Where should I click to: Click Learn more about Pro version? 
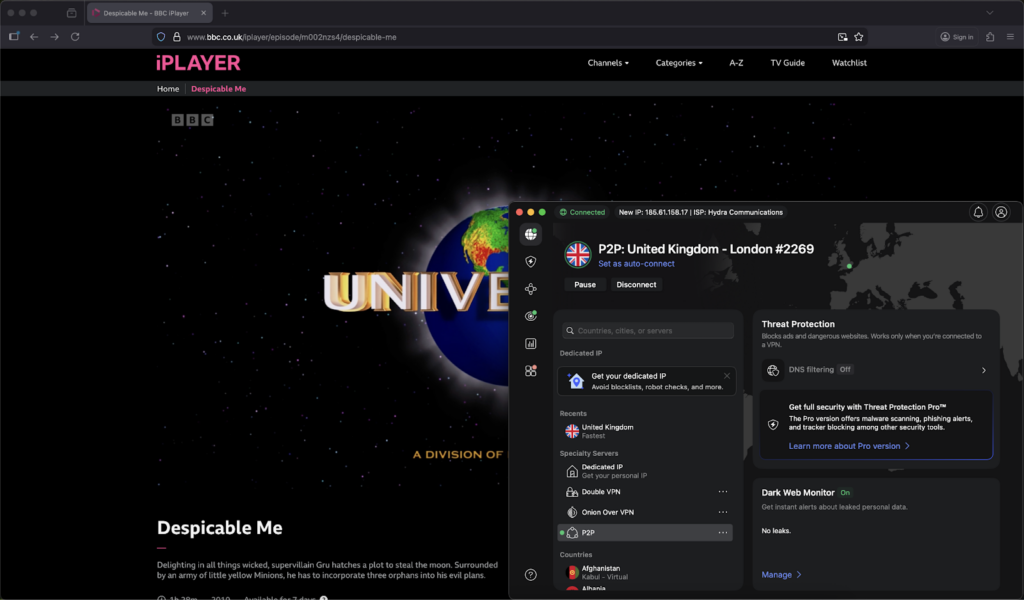pyautogui.click(x=849, y=446)
